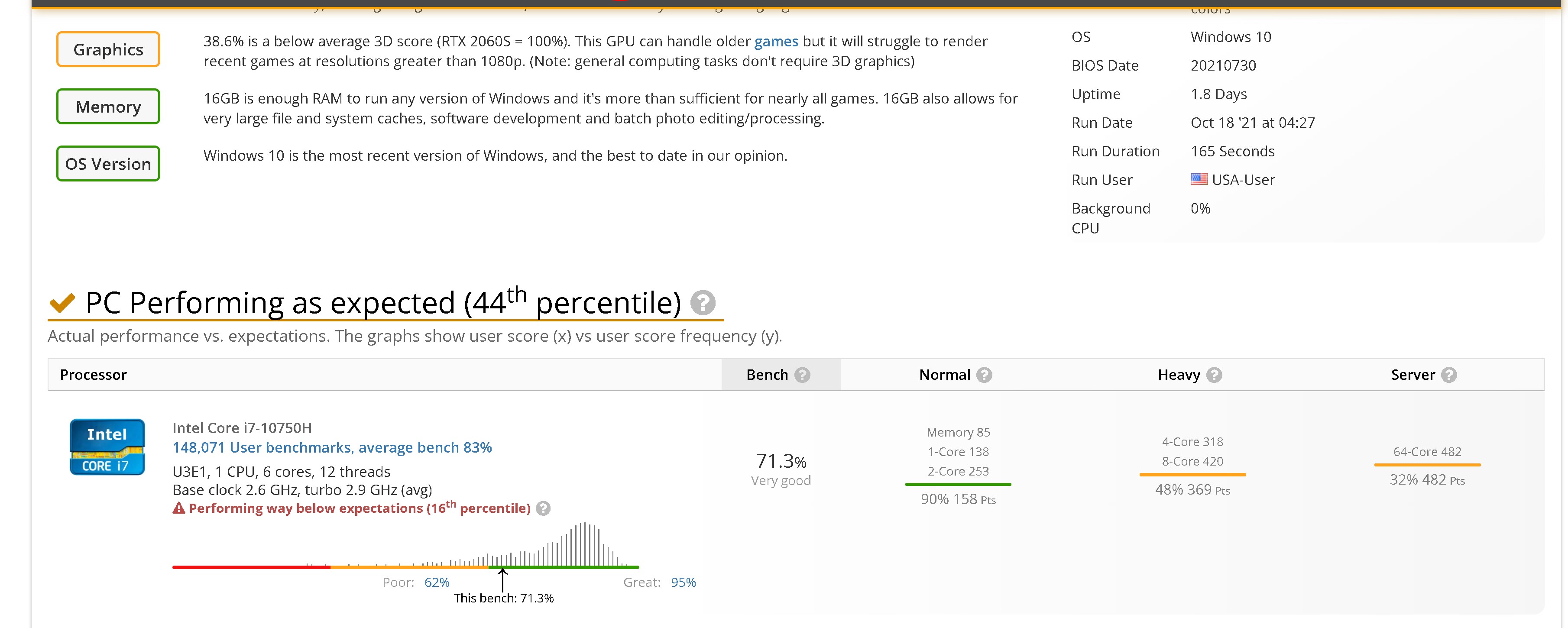Open the help icon beside the Normal column
1568x628 pixels.
(x=984, y=375)
